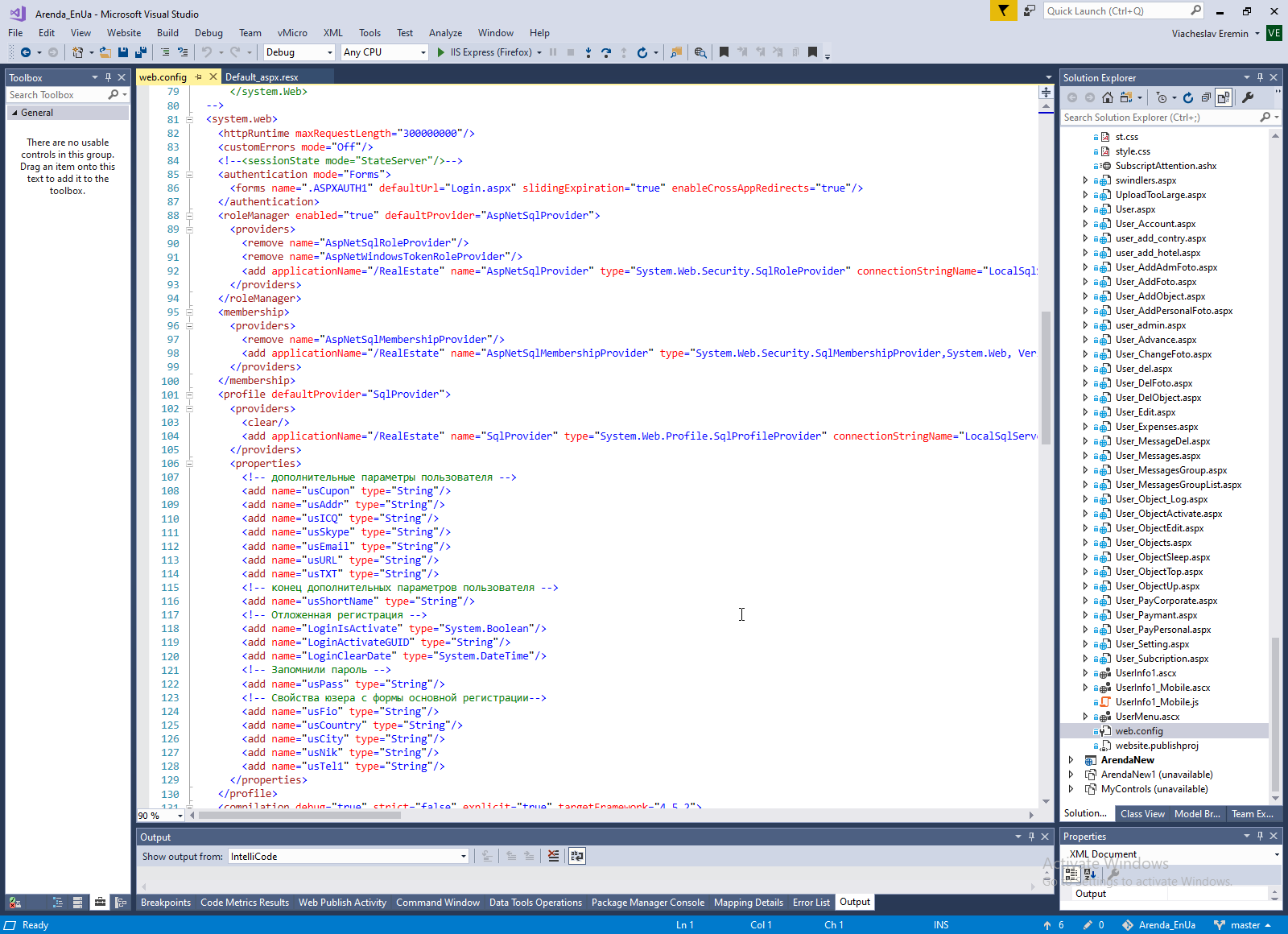Expand the ArendaNew project node

pyautogui.click(x=1071, y=760)
